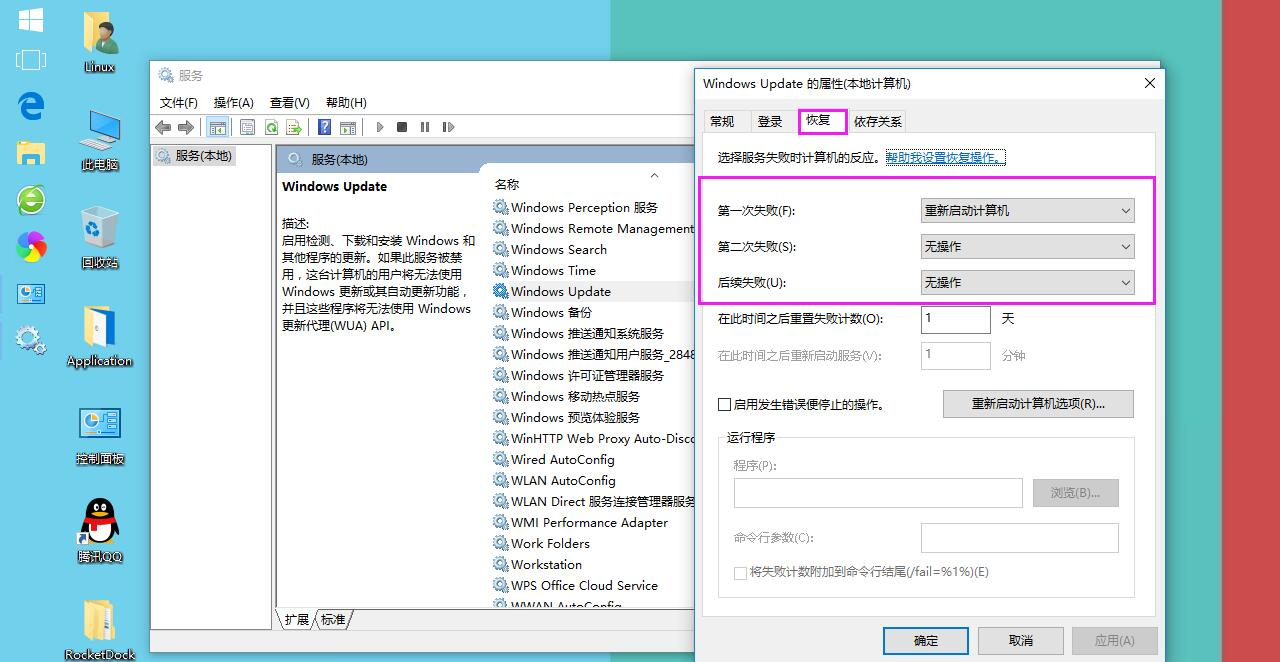Select the RocketDock folder on desktop
Screen dimensions: 1280x662
point(99,630)
